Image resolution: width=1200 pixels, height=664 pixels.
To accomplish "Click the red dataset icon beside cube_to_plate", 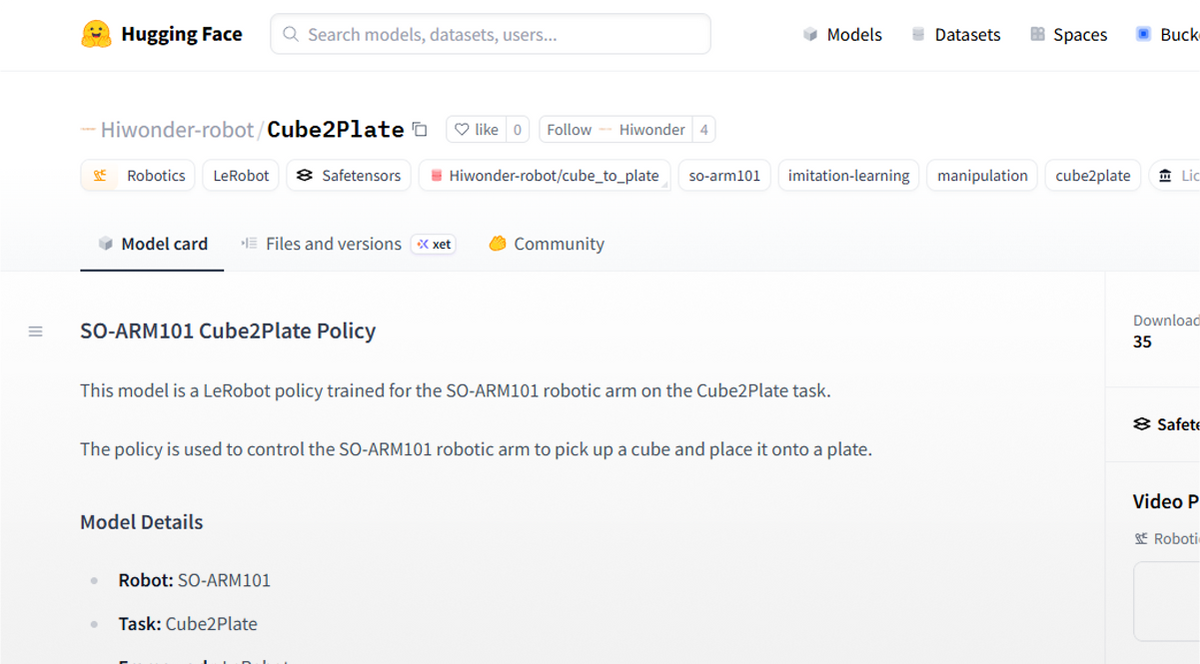I will tap(436, 176).
